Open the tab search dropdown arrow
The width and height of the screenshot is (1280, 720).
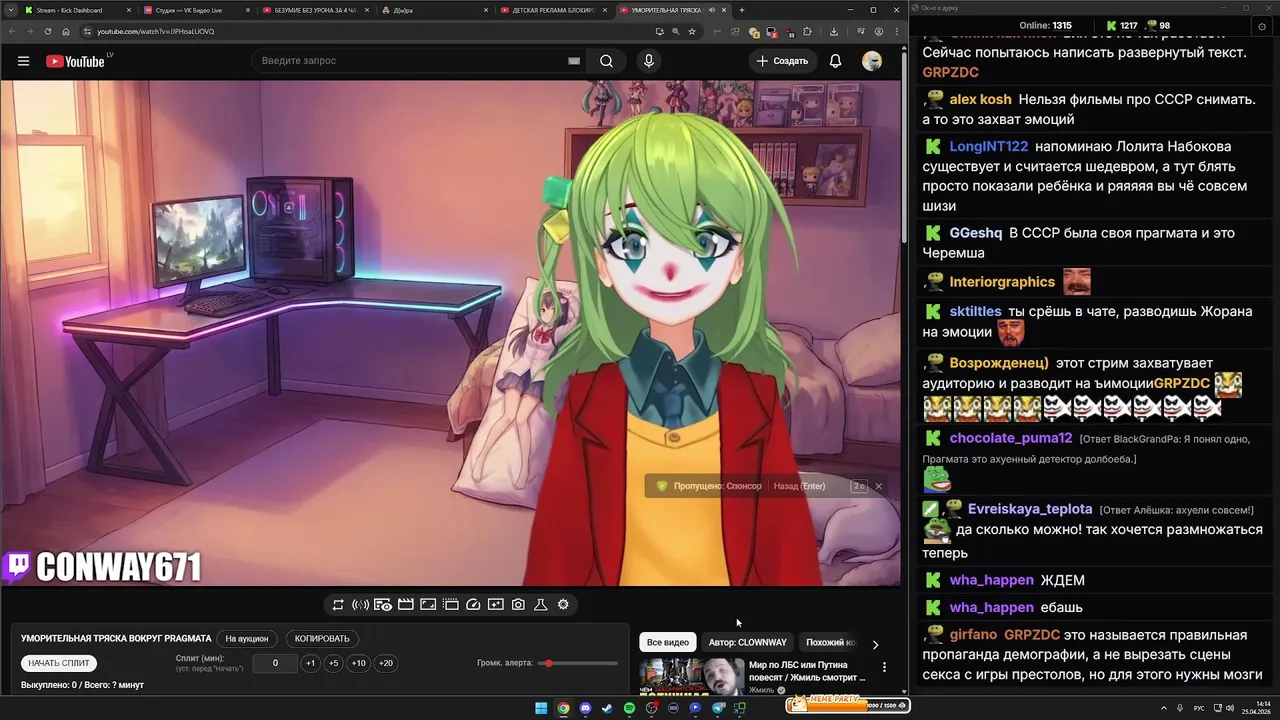tap(10, 10)
